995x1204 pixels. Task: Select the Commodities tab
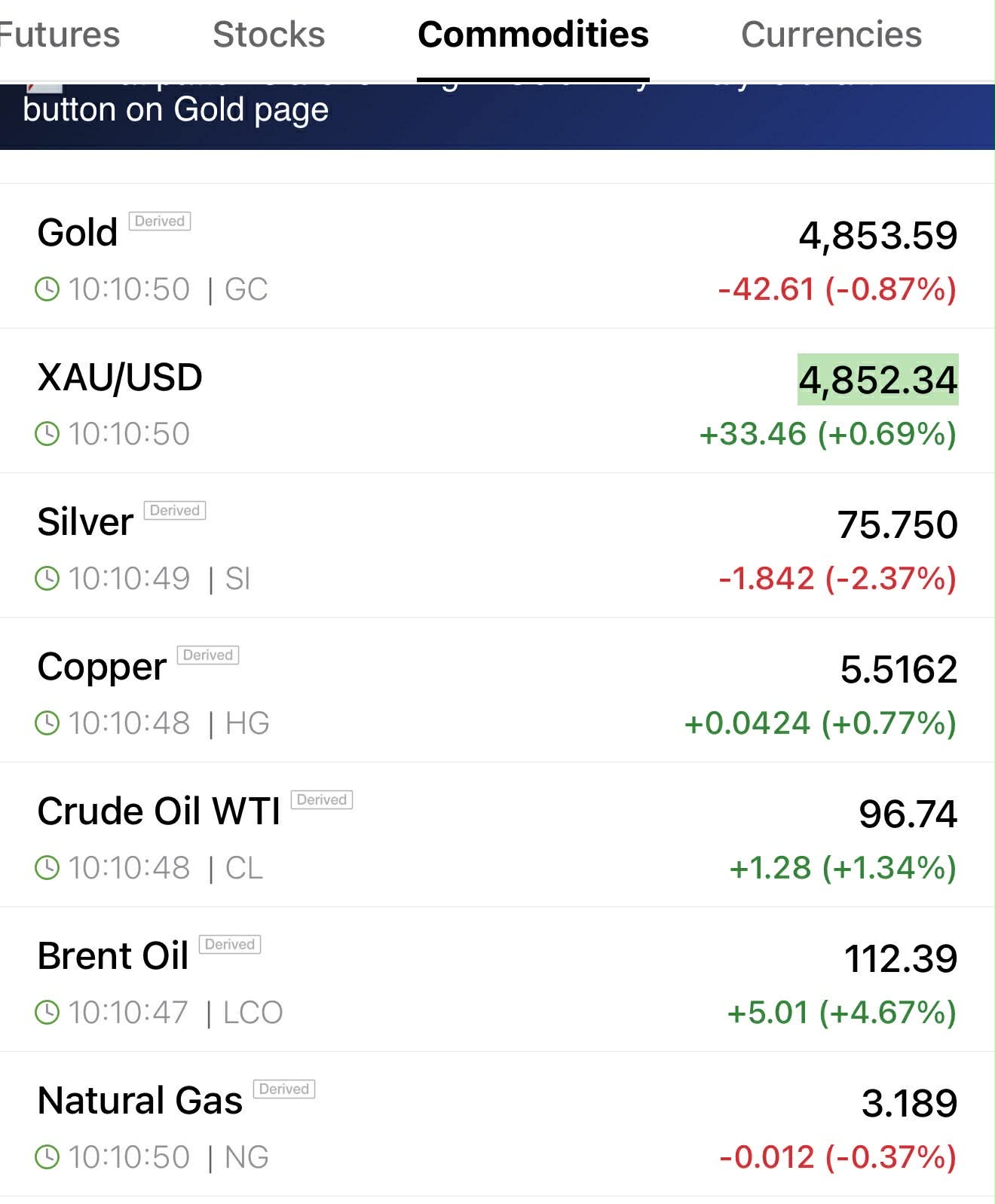click(x=533, y=35)
